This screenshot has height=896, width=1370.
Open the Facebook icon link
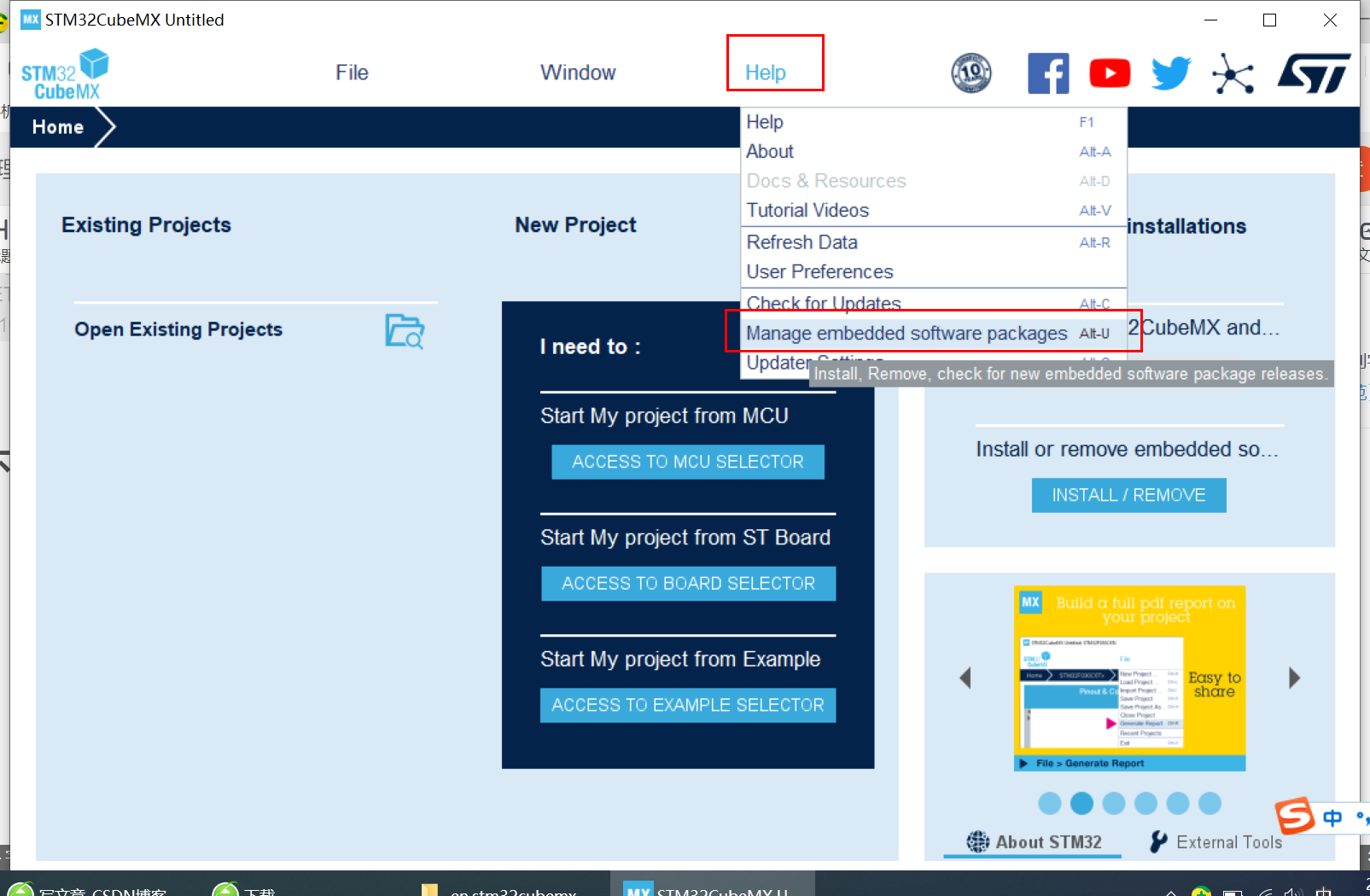click(x=1048, y=73)
